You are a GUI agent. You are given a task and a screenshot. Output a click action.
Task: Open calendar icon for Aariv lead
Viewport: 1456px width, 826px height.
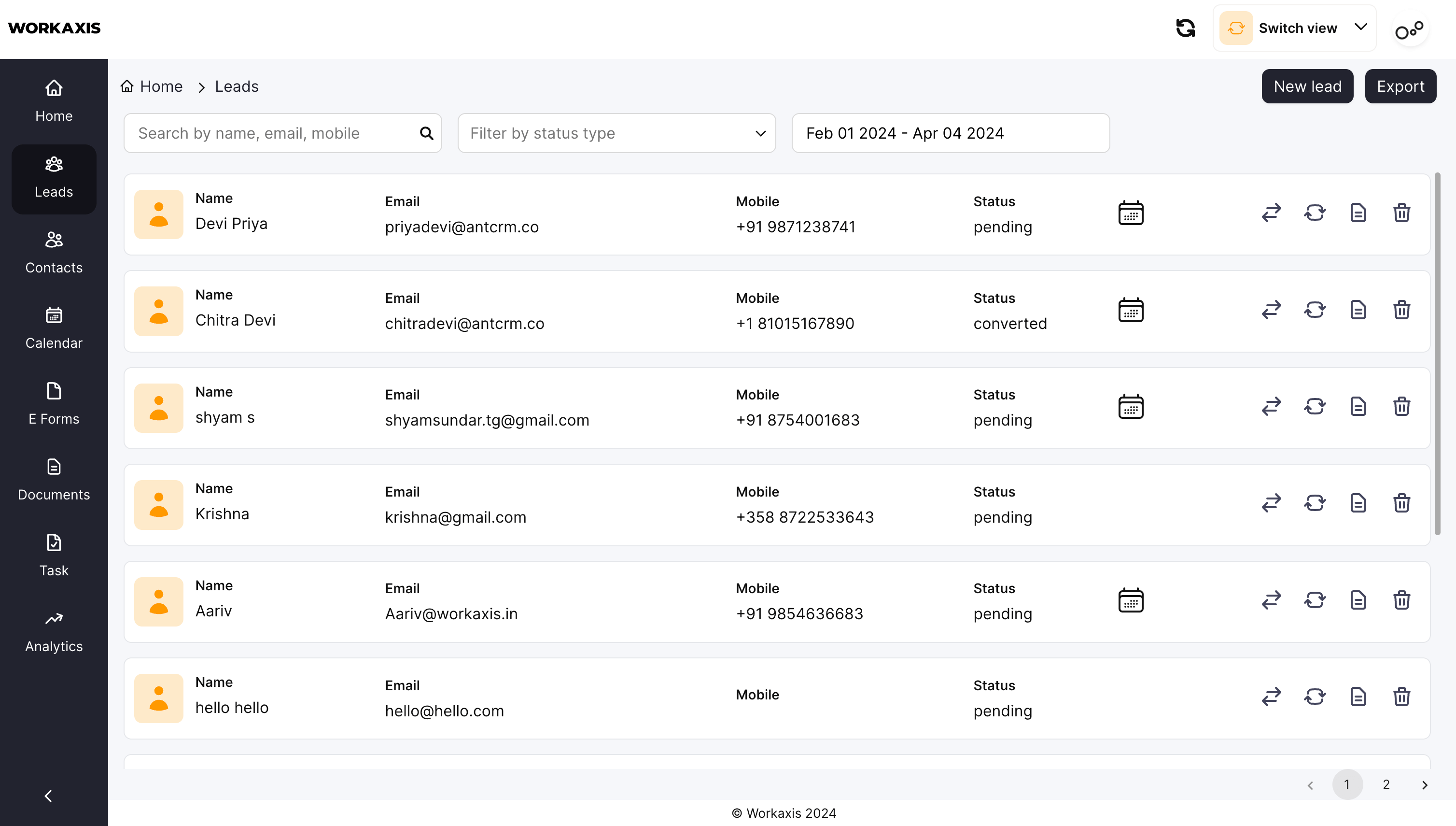tap(1131, 600)
